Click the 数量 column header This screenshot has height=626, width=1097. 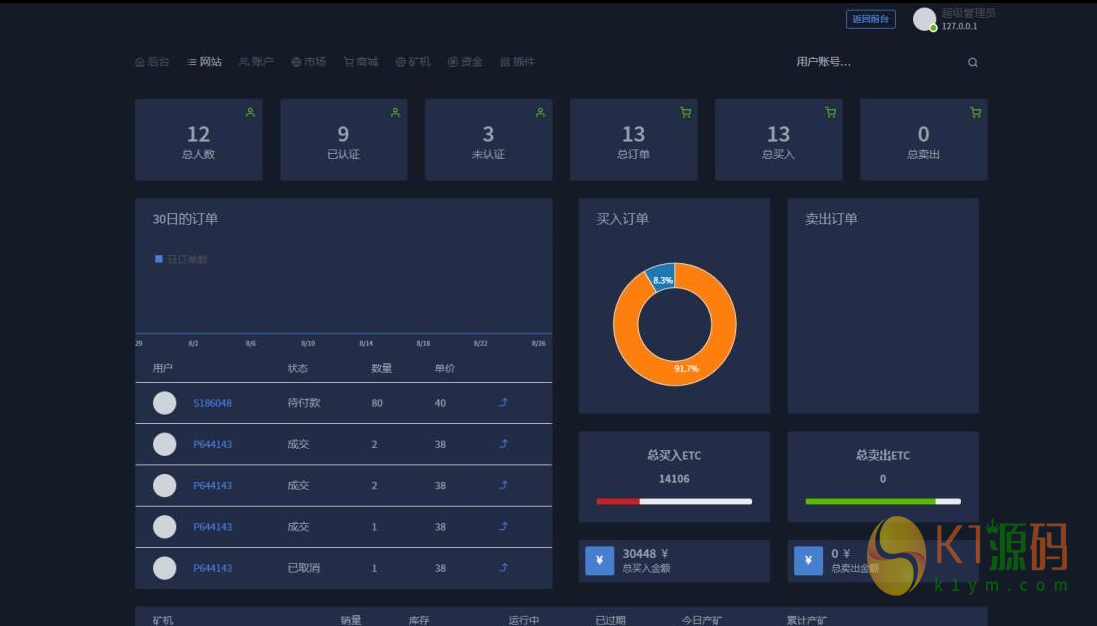pos(381,369)
